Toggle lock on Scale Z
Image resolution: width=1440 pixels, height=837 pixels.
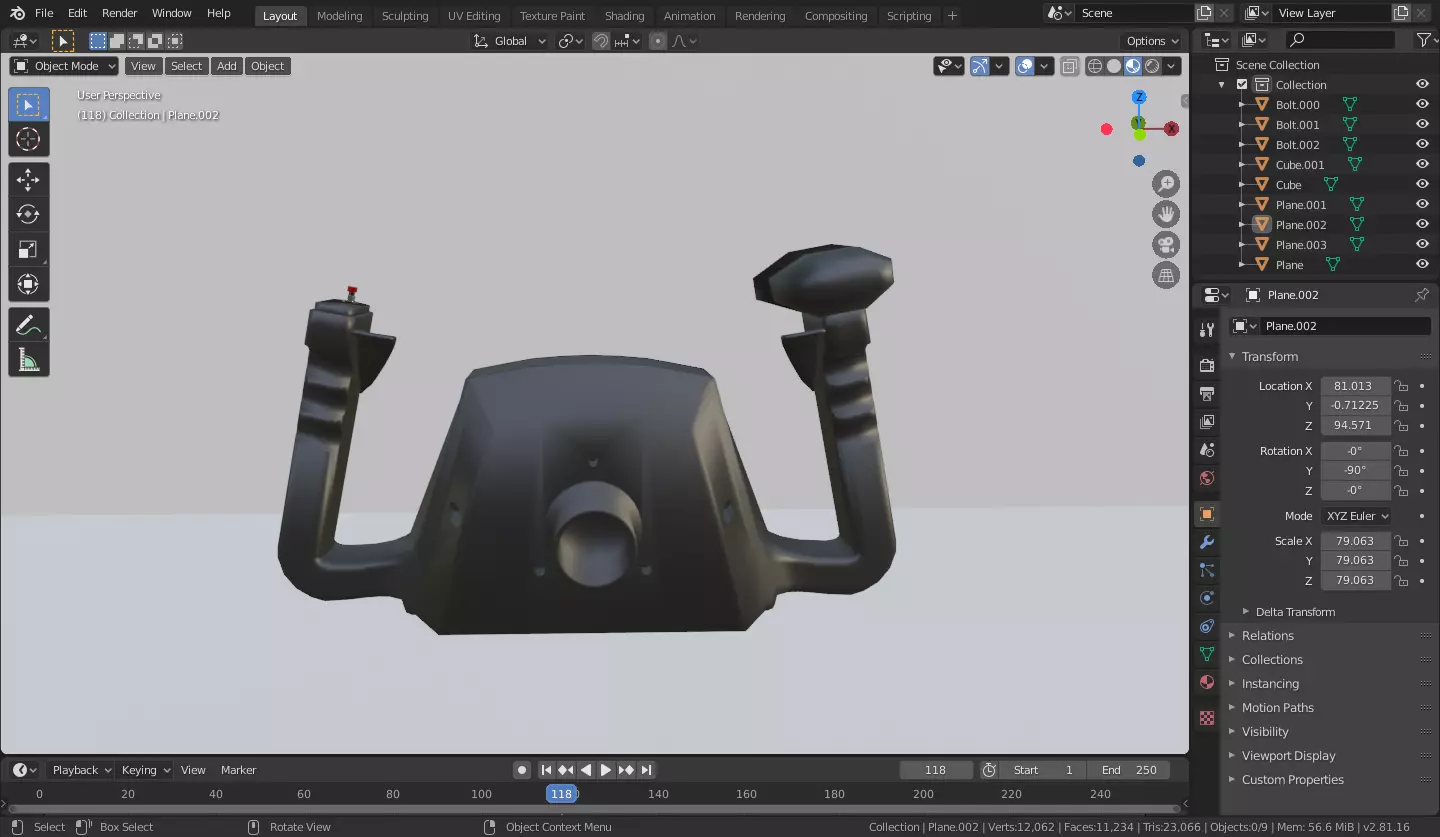click(x=1402, y=580)
